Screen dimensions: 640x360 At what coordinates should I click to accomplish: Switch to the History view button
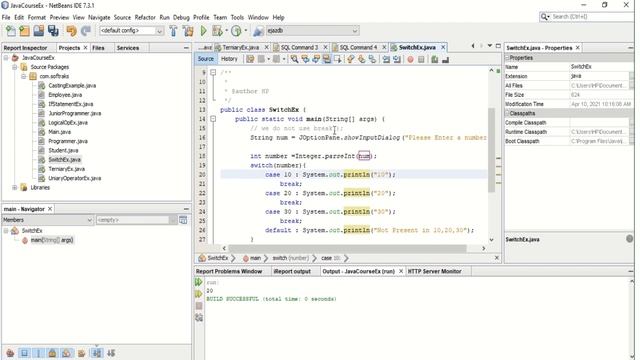(229, 59)
